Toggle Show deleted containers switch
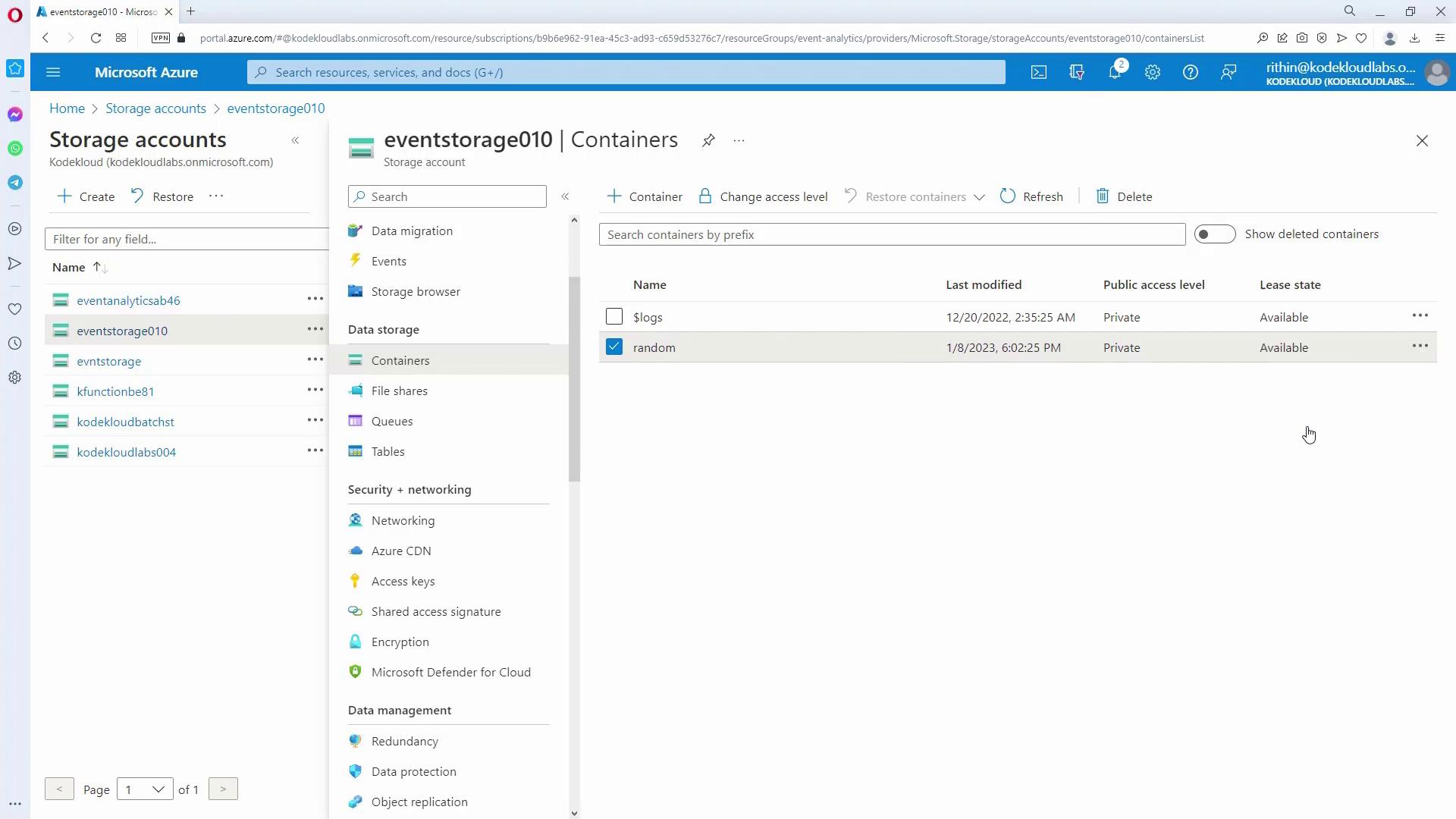The height and width of the screenshot is (819, 1456). pos(1214,234)
